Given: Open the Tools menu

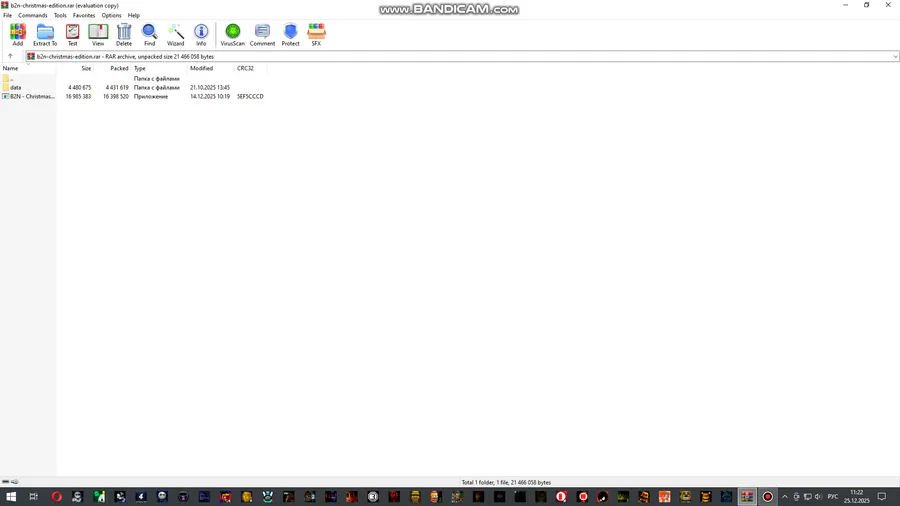Looking at the screenshot, I should tap(60, 15).
